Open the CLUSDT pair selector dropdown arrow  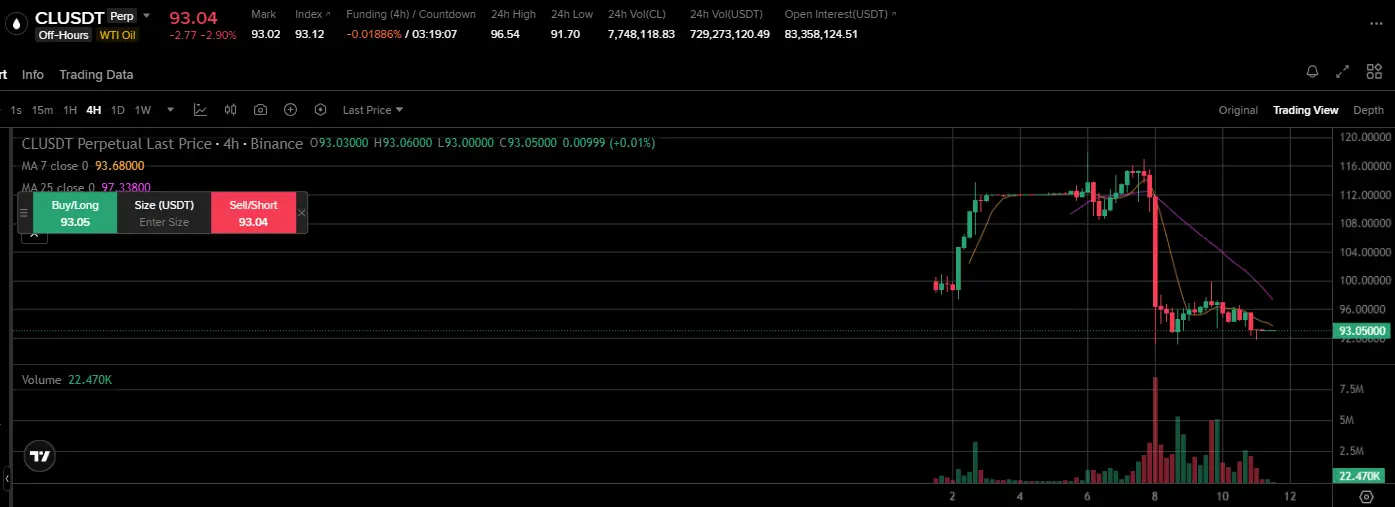147,16
